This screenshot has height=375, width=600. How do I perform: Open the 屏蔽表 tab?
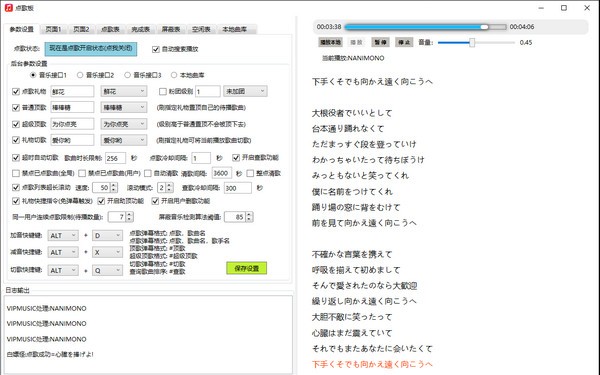click(171, 29)
